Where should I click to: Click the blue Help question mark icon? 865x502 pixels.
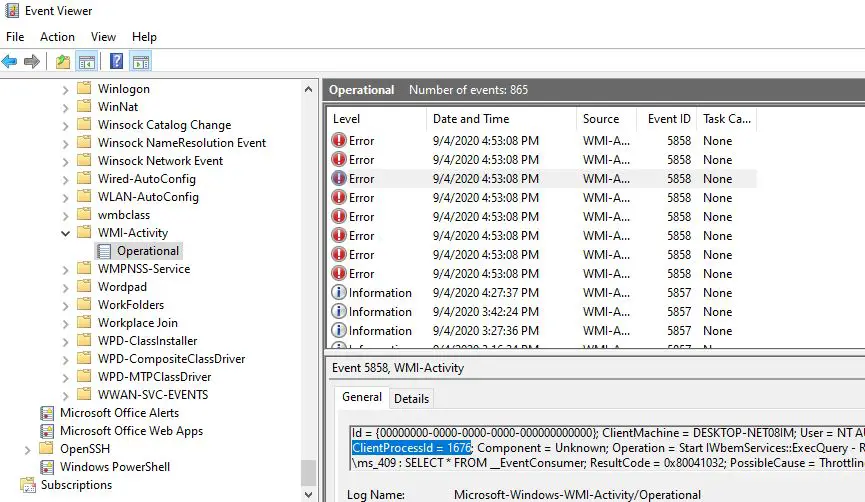[x=117, y=62]
